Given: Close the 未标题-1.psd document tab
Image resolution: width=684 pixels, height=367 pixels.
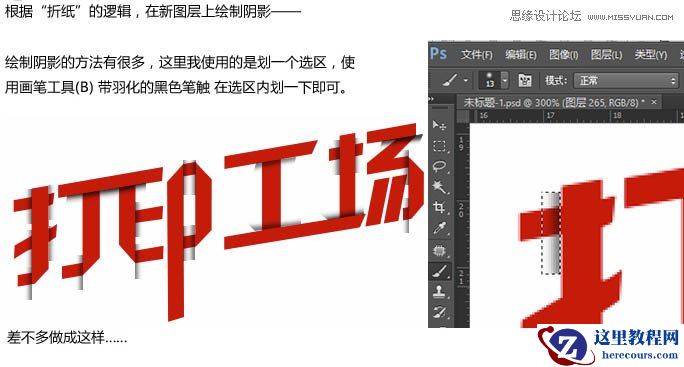Looking at the screenshot, I should point(654,102).
